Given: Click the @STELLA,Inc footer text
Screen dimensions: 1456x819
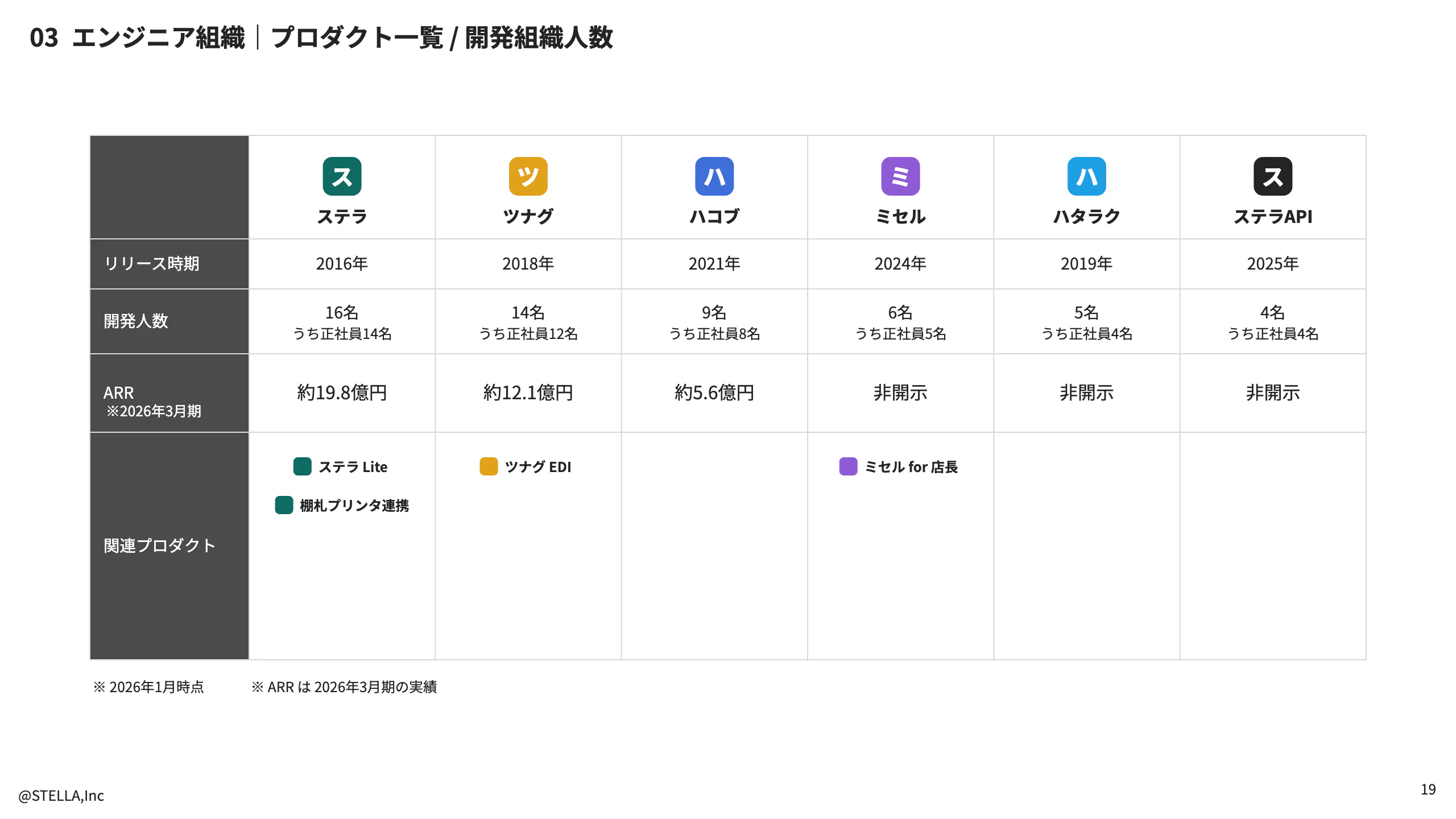Looking at the screenshot, I should 61,796.
